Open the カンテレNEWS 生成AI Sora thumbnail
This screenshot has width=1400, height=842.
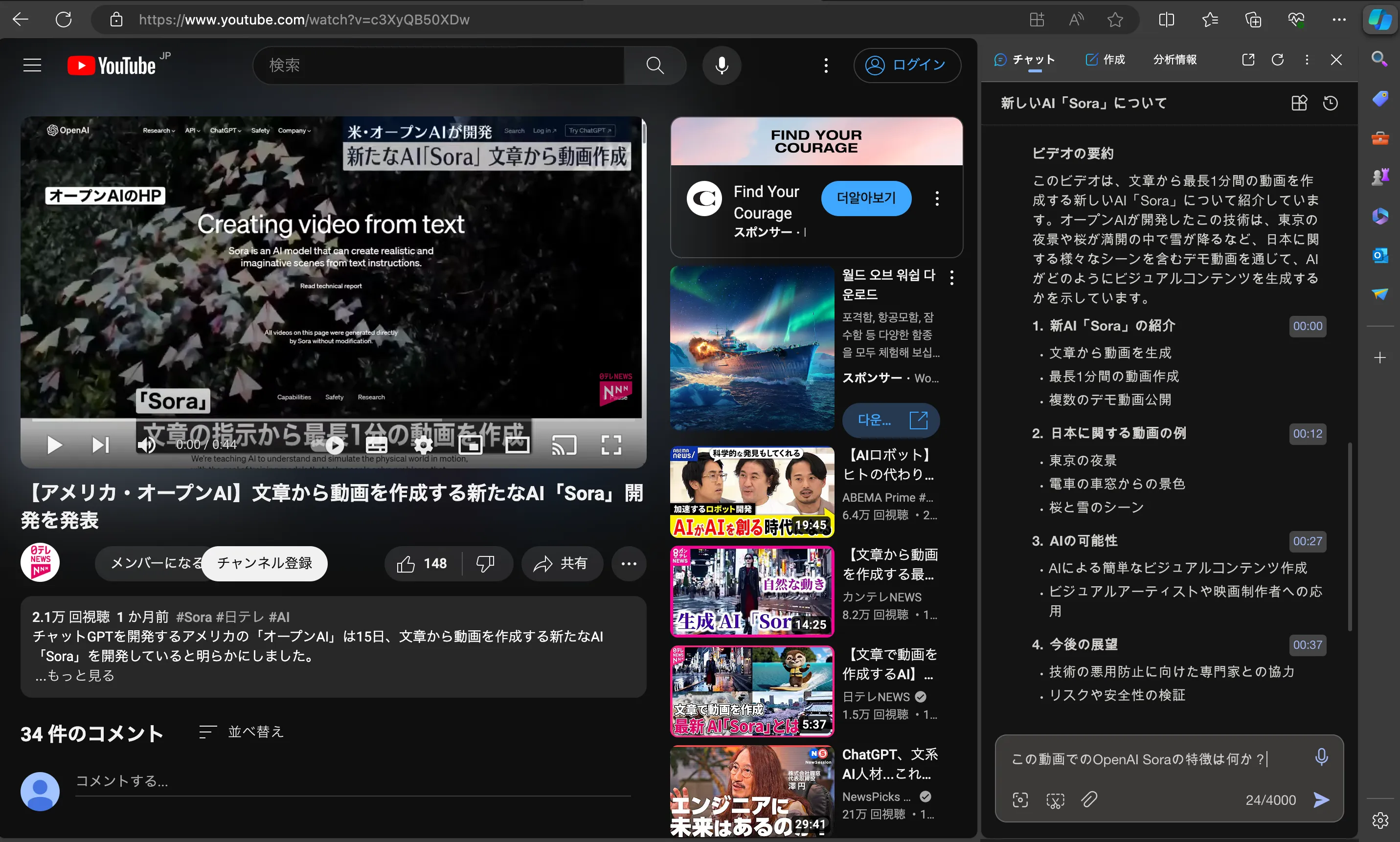(752, 591)
